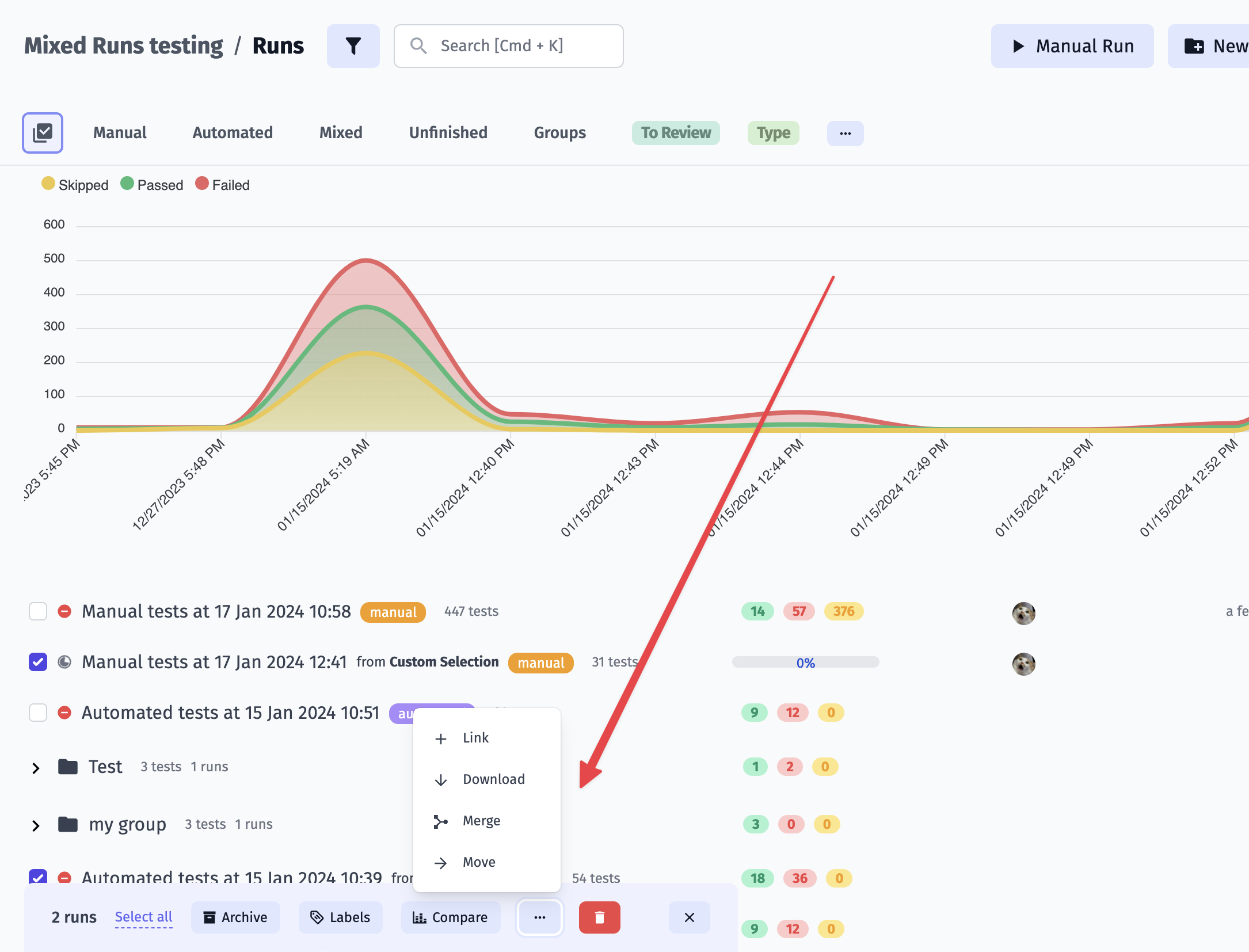Open the Groups tab
1249x952 pixels.
560,133
